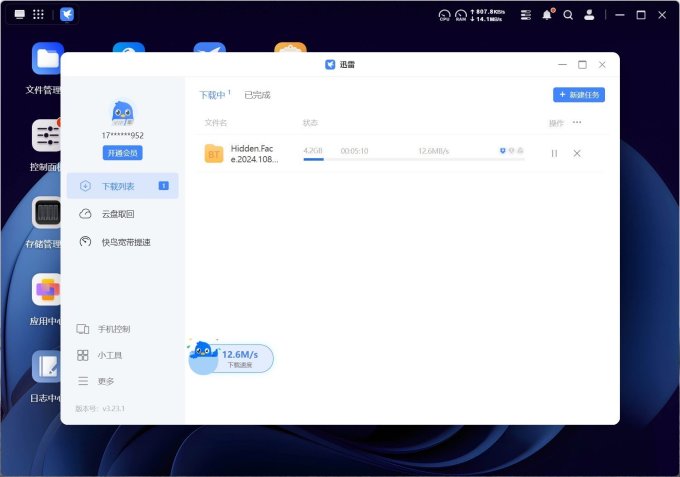The image size is (680, 477).
Task: Open the notifications bell
Action: point(547,15)
